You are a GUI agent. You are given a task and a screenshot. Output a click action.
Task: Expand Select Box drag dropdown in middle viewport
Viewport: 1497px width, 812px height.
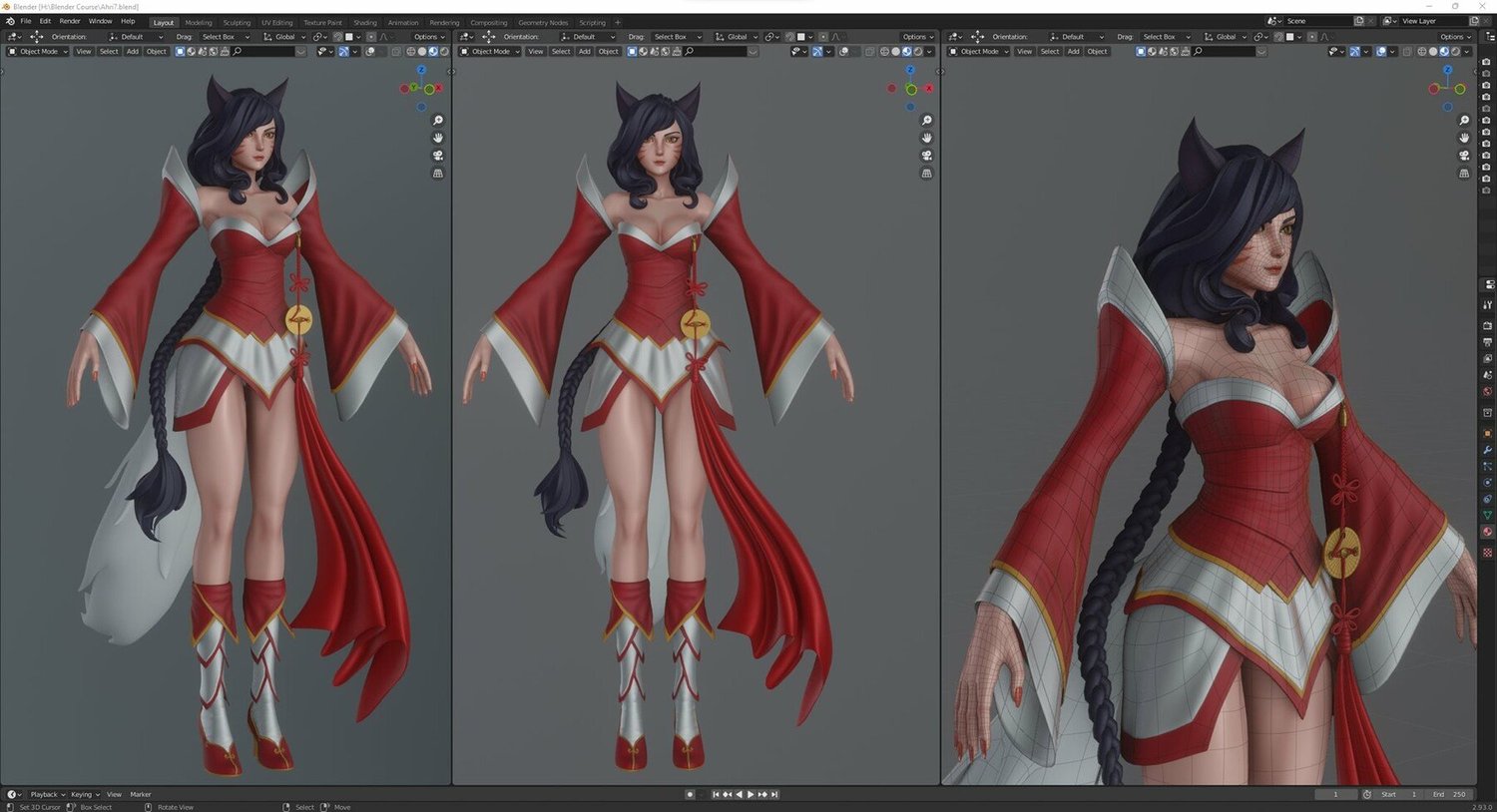678,37
